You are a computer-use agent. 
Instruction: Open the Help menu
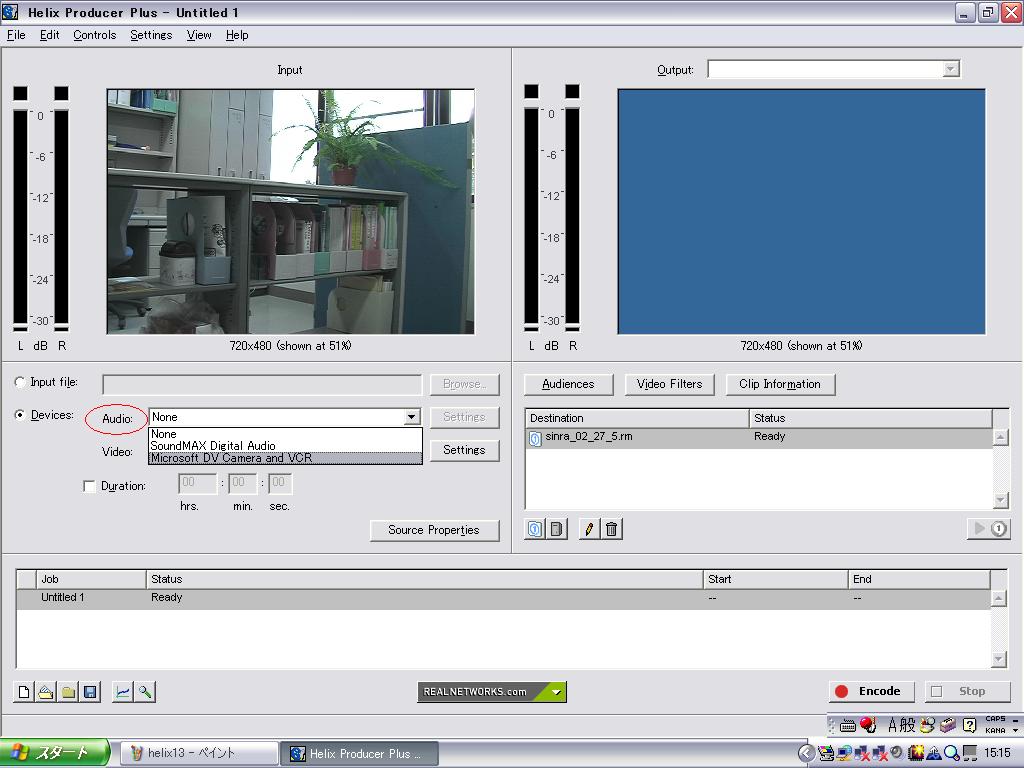click(x=237, y=35)
